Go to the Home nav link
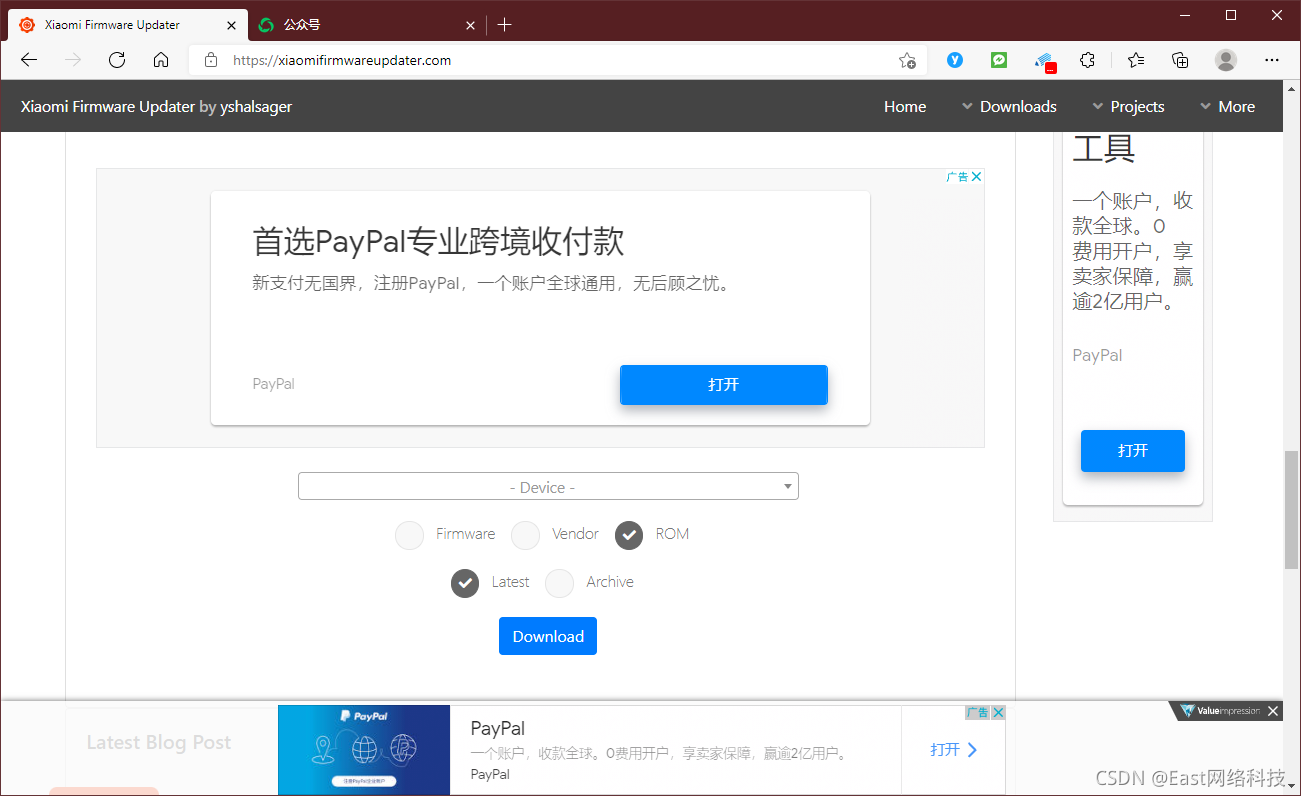 coord(905,107)
